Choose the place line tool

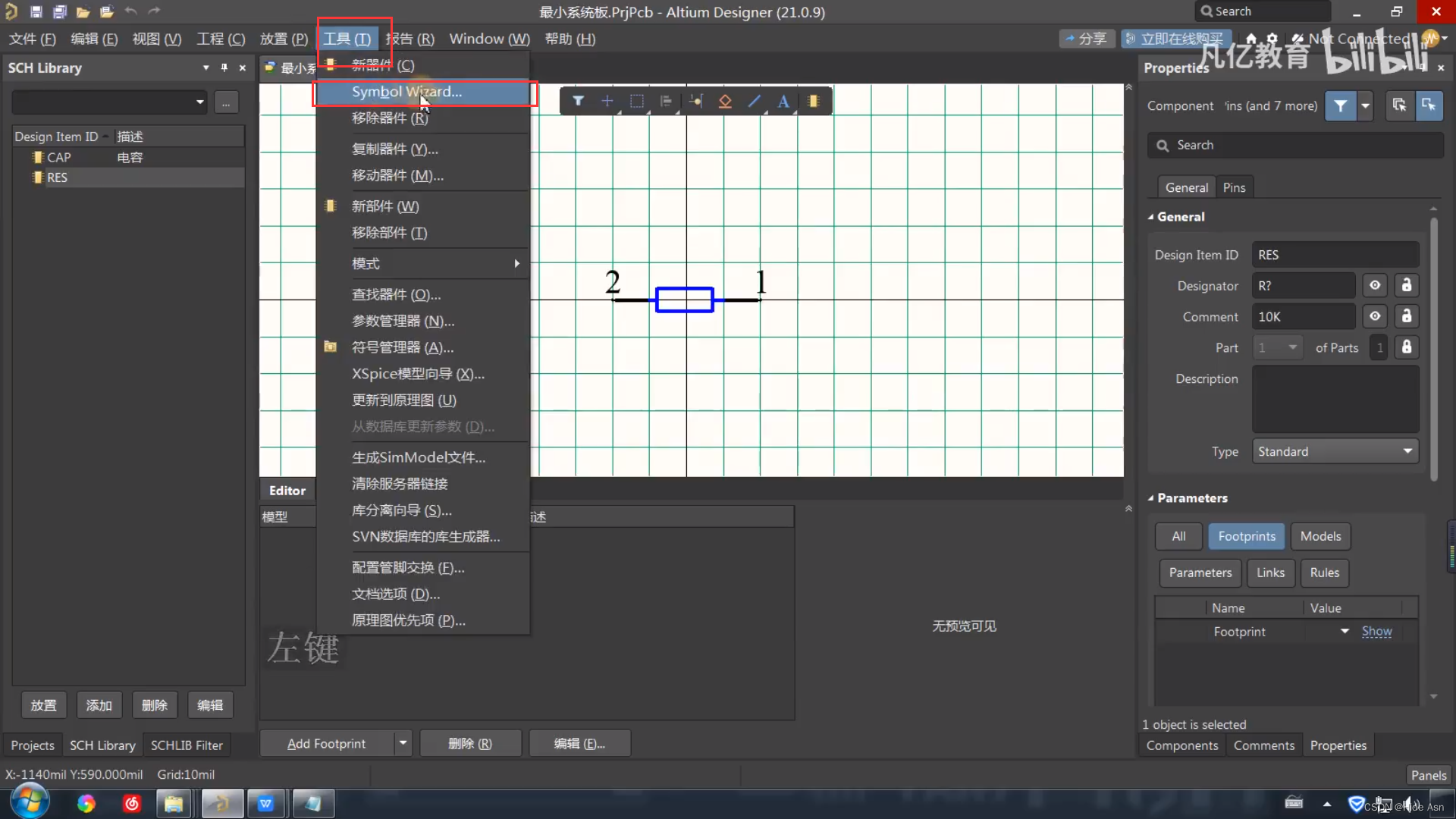tap(755, 101)
